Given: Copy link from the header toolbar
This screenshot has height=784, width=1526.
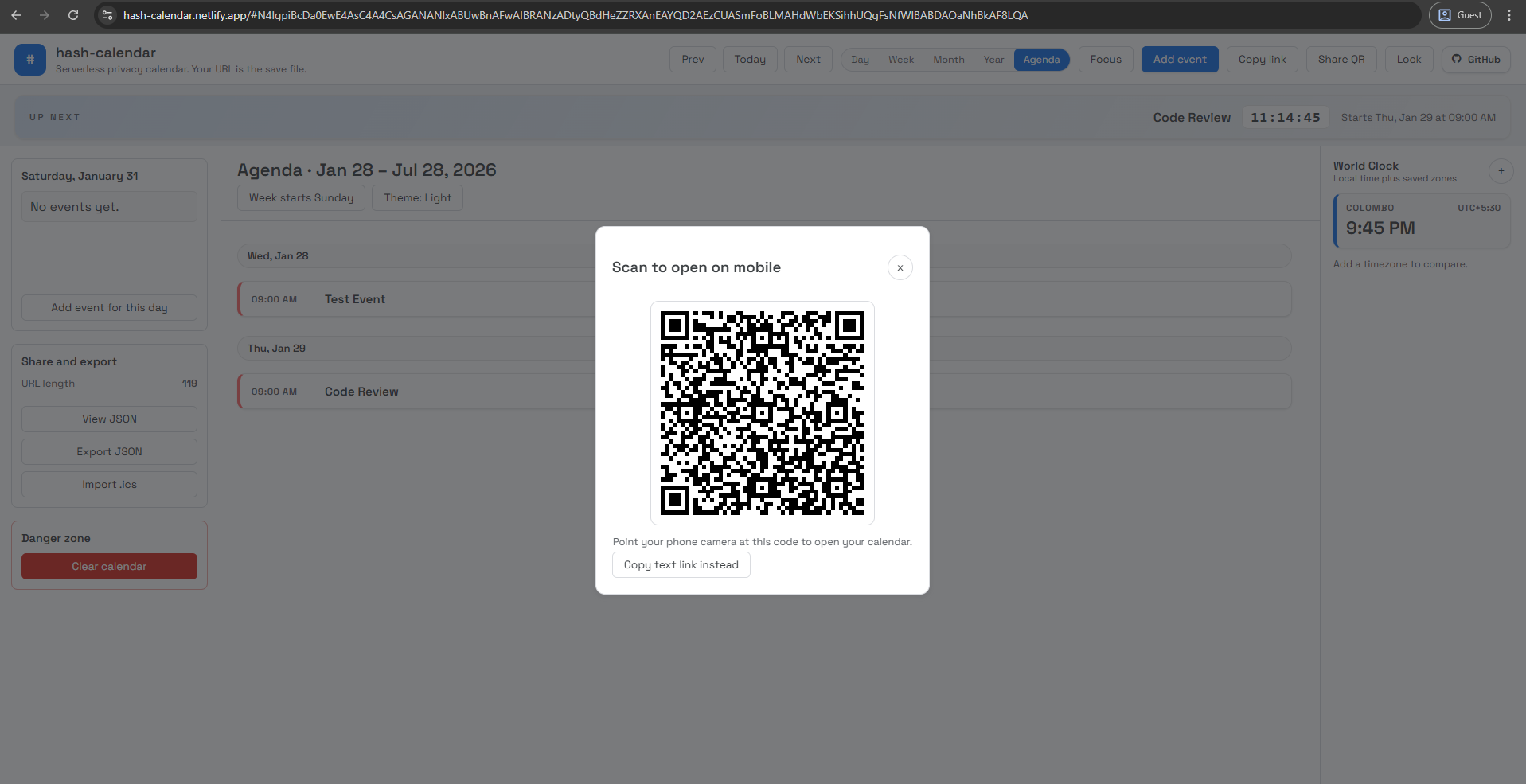Looking at the screenshot, I should click(1262, 60).
